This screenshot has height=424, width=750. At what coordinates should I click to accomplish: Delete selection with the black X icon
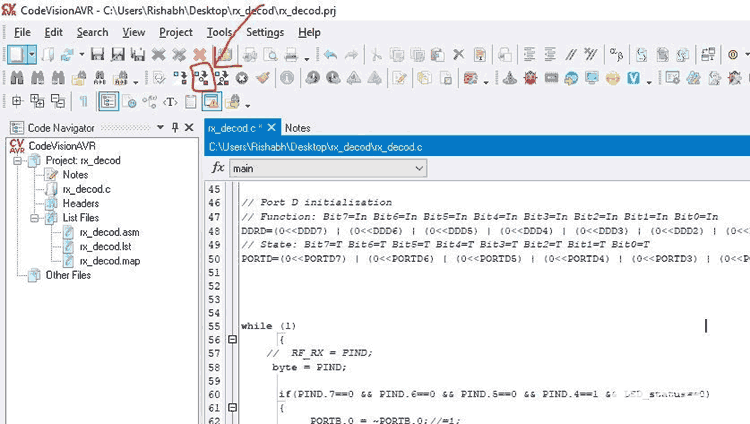459,55
